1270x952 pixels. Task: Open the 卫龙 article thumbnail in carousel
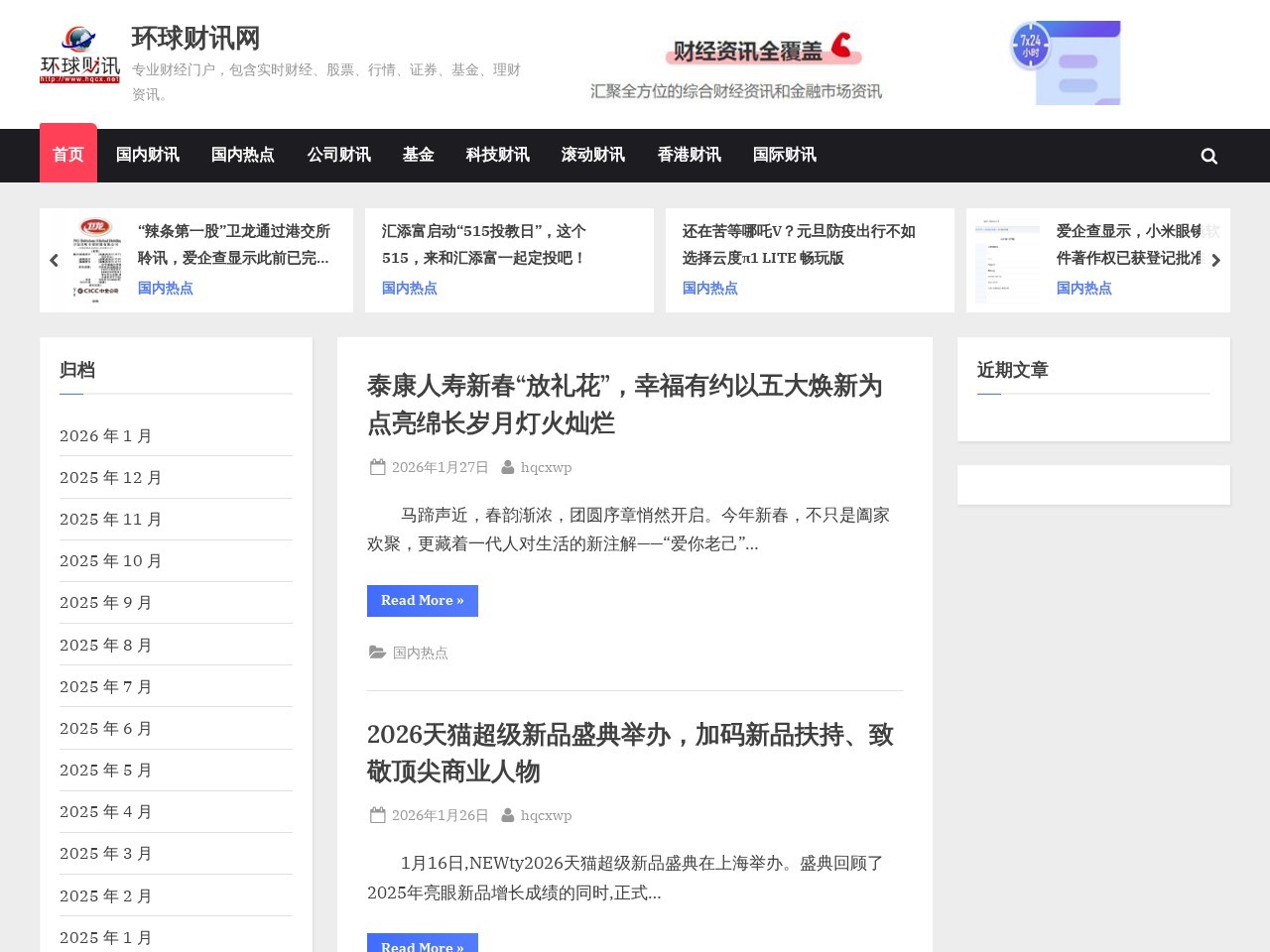[x=97, y=260]
